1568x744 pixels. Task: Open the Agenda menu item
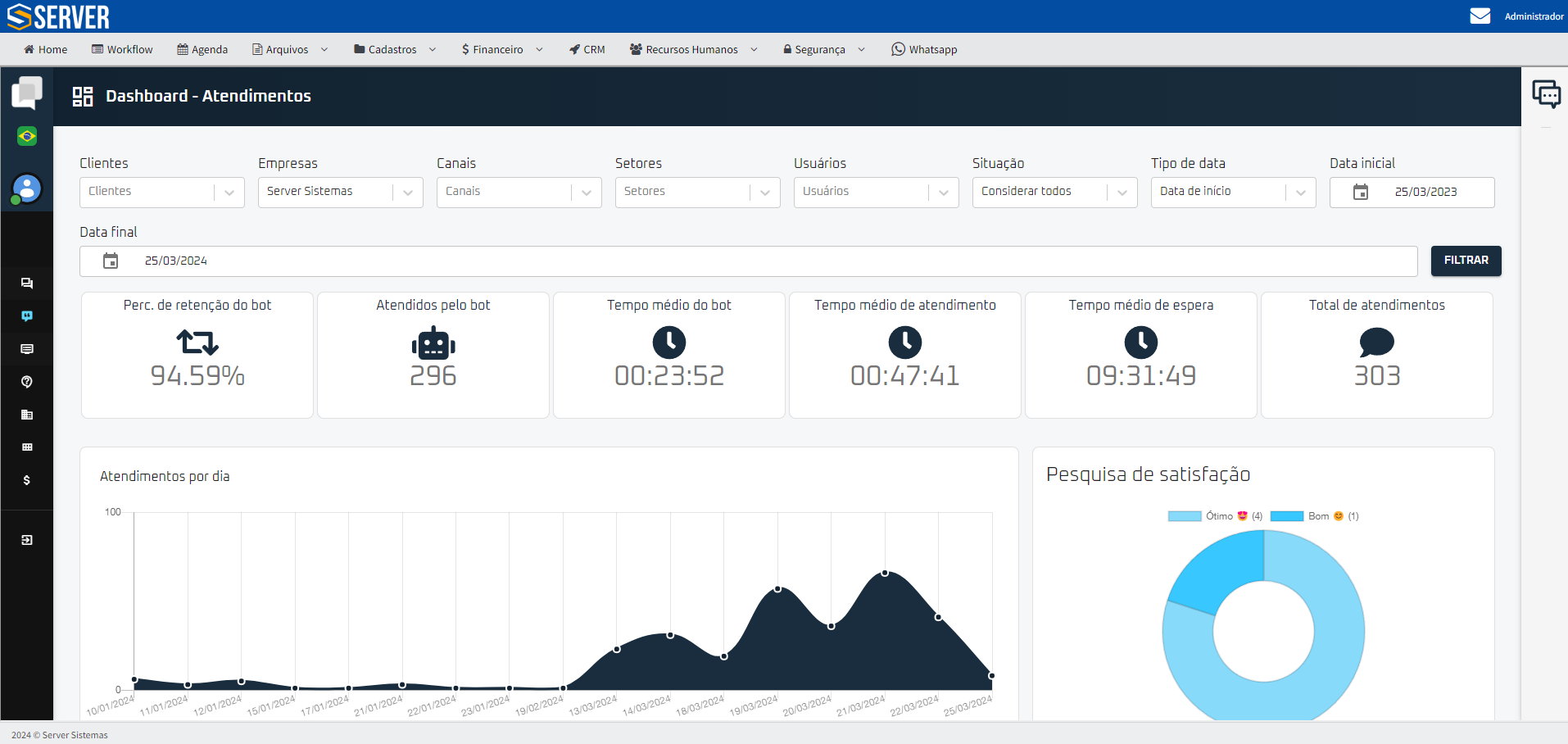click(x=202, y=49)
